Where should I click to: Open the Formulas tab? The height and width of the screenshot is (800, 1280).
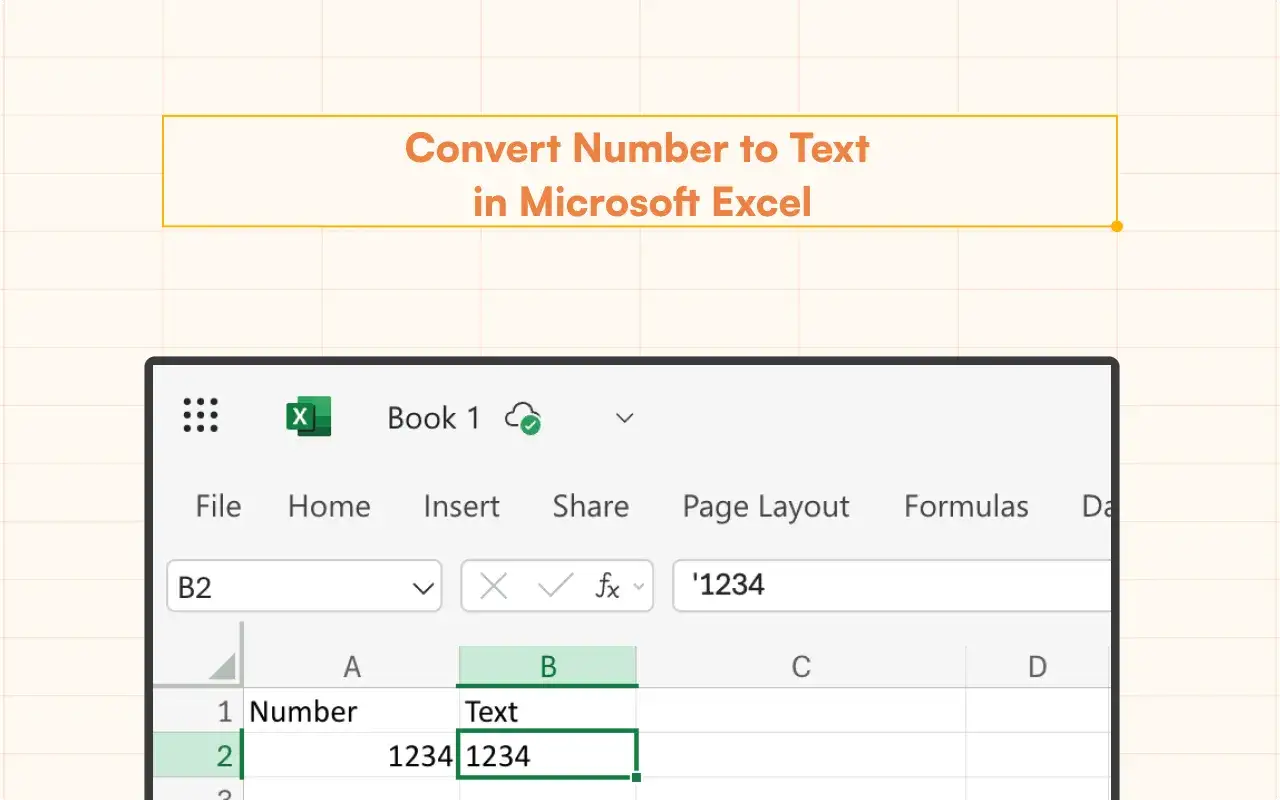966,506
